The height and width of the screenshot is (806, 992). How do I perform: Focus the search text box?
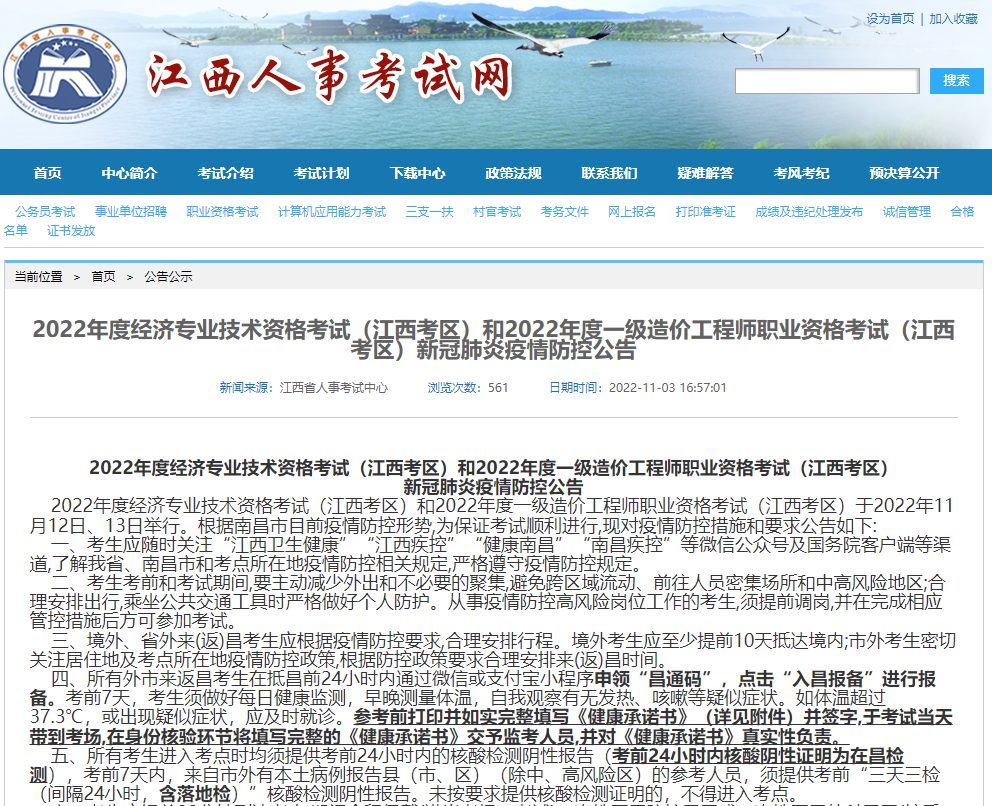point(826,81)
